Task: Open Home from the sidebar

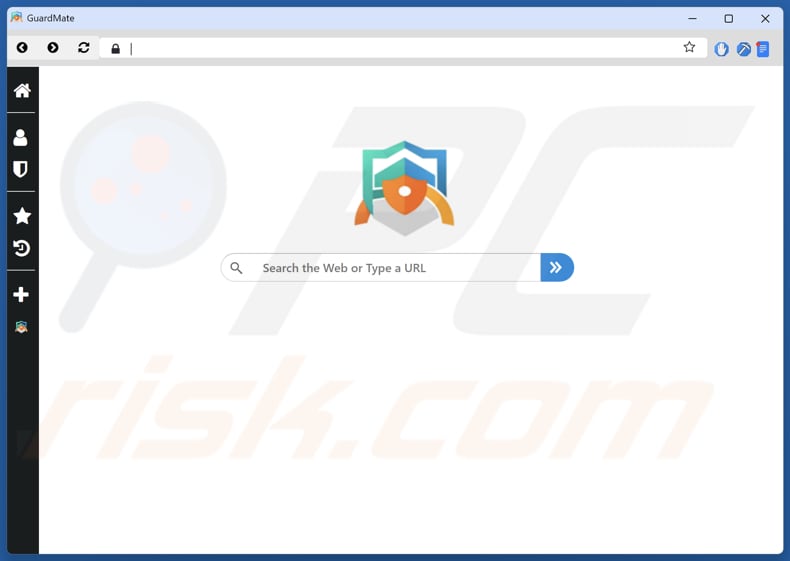Action: [22, 91]
